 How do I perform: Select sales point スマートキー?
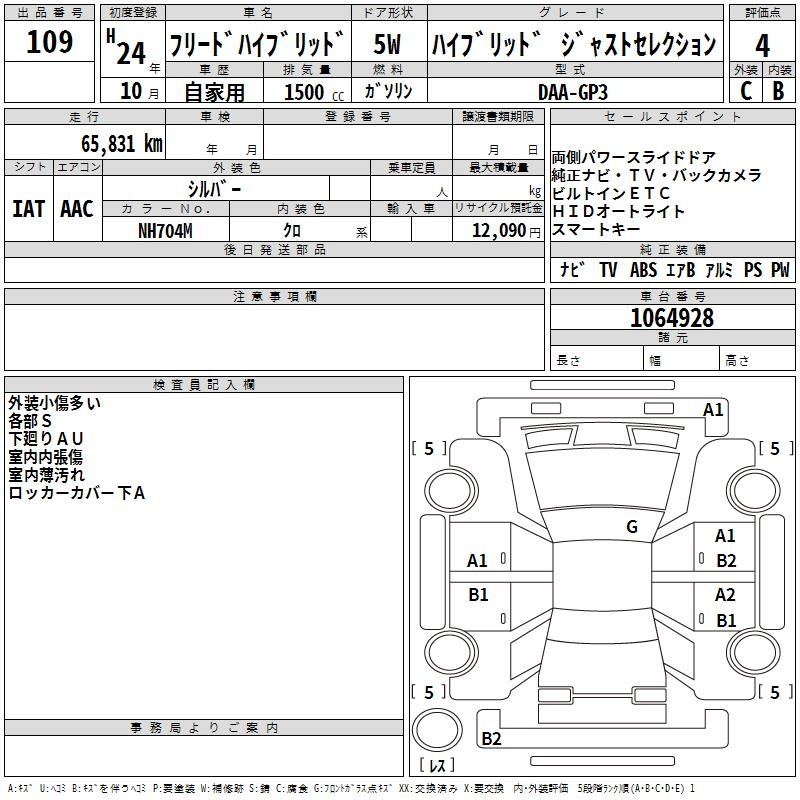pos(596,229)
